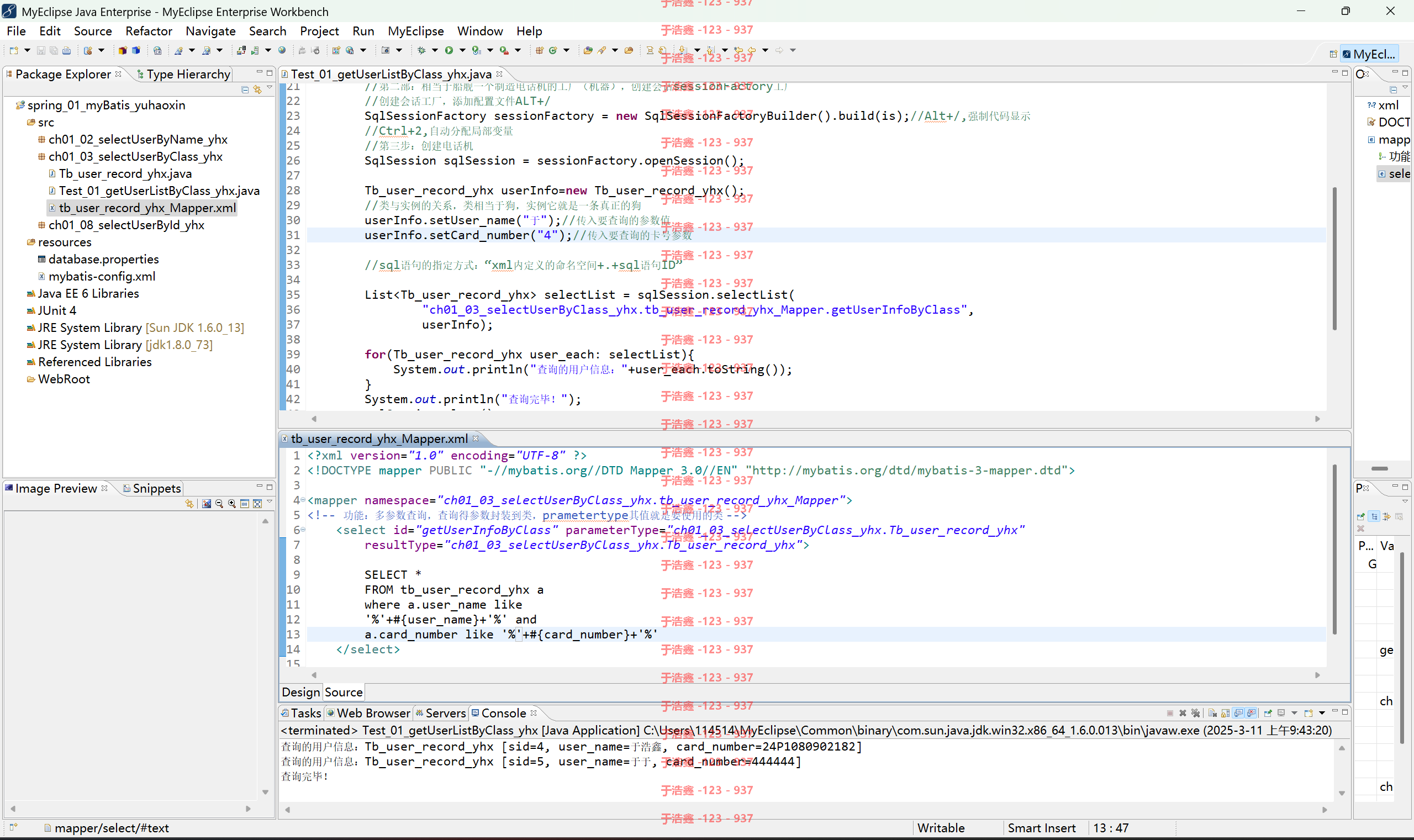Open the Open Console dropdown arrow

click(1322, 713)
